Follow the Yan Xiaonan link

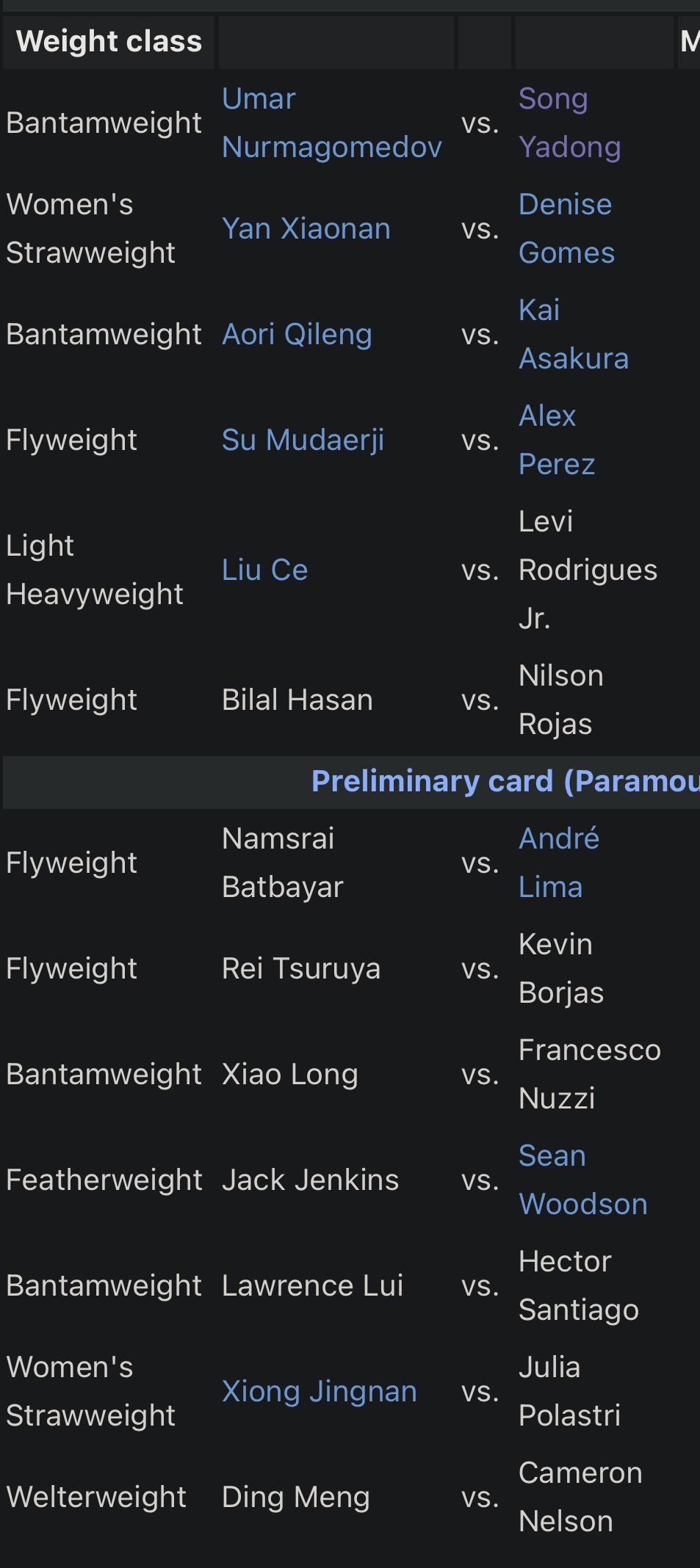point(306,228)
